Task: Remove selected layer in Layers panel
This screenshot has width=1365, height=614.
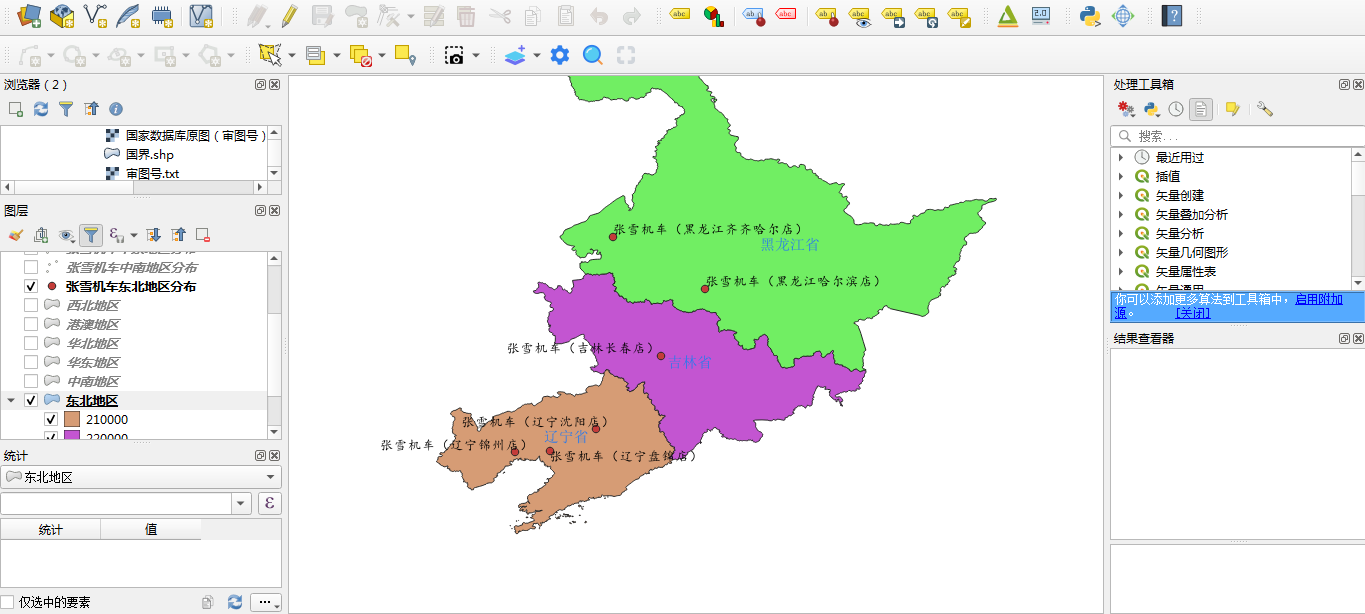Action: point(203,235)
